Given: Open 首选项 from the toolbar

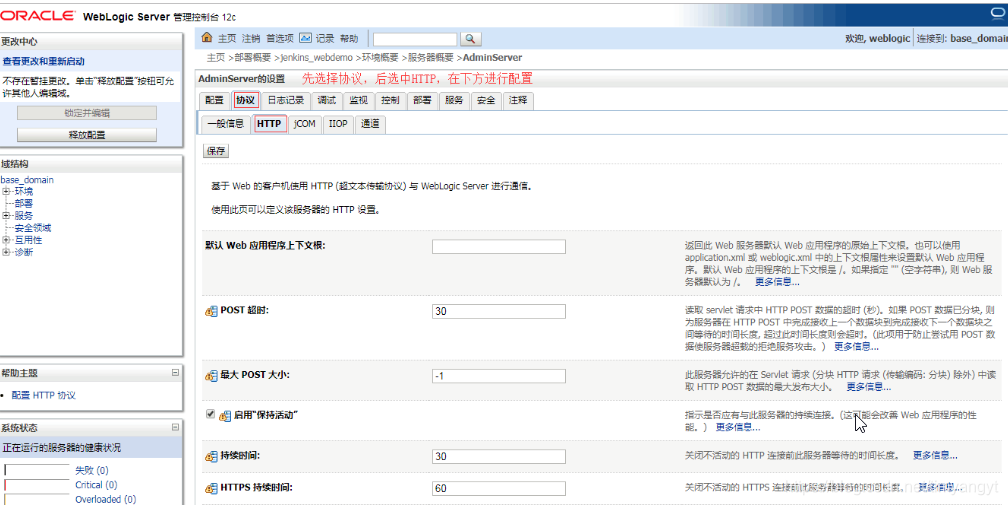Looking at the screenshot, I should tap(280, 39).
